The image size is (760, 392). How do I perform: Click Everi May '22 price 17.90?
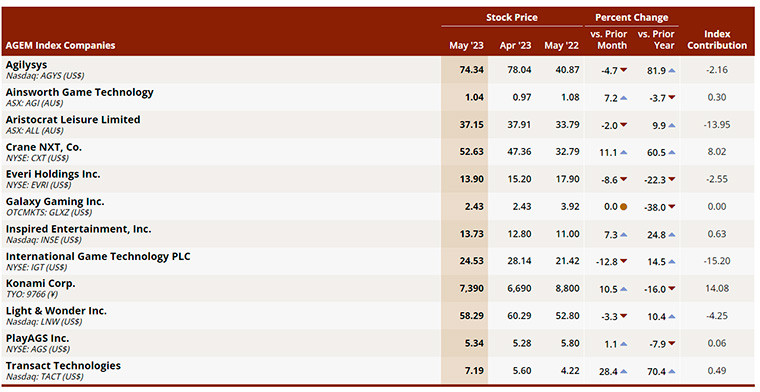pos(567,179)
